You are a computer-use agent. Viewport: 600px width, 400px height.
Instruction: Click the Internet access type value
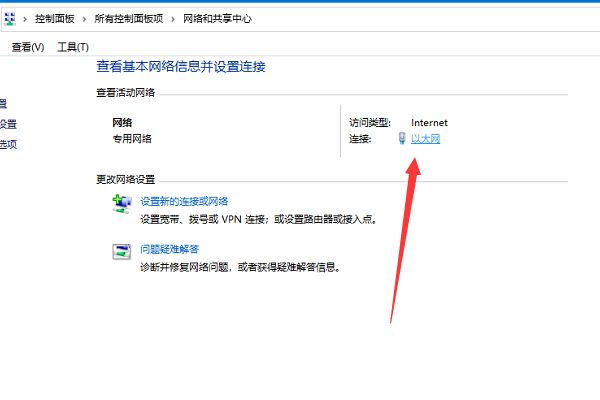click(x=429, y=122)
